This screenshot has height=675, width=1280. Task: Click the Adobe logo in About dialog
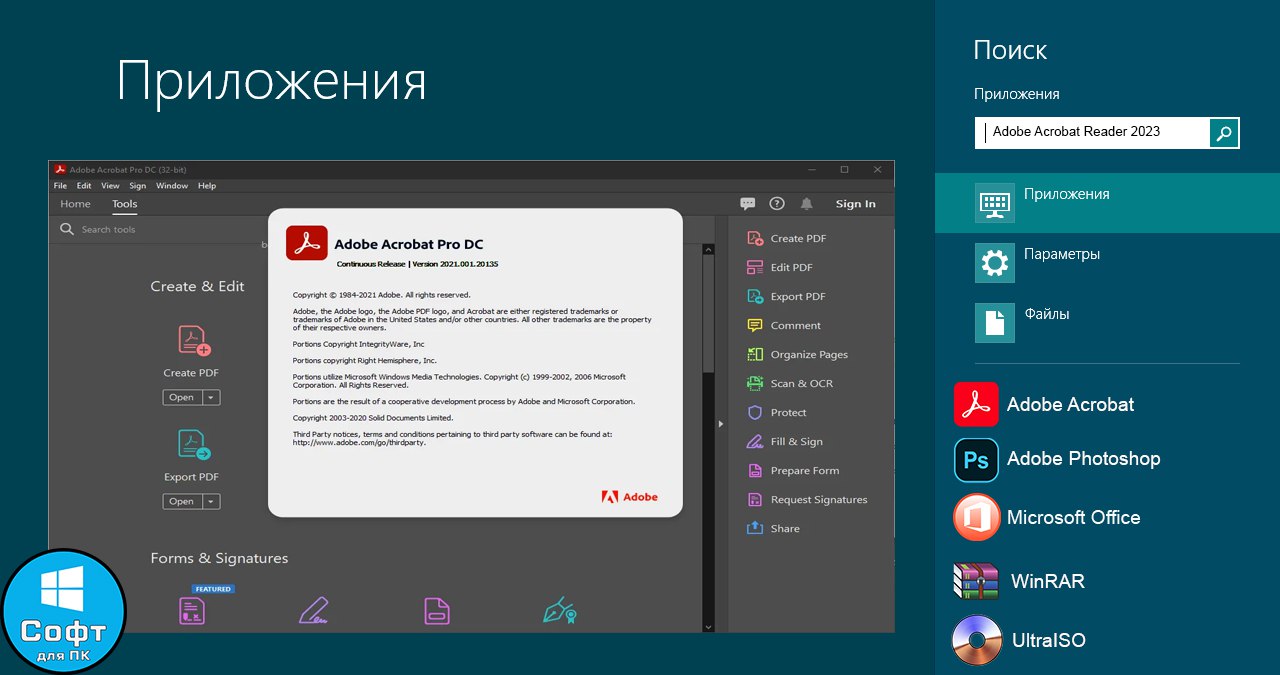click(629, 497)
